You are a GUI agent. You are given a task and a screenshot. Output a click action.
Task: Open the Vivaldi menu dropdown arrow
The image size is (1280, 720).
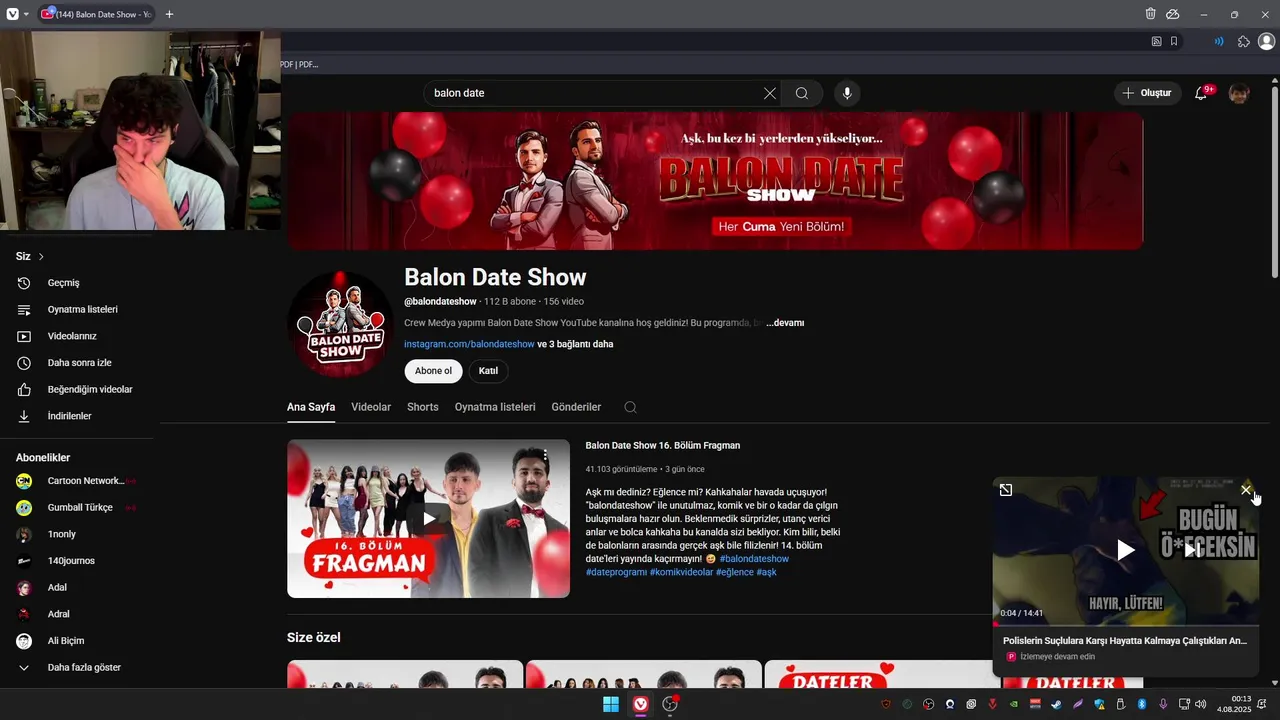27,14
